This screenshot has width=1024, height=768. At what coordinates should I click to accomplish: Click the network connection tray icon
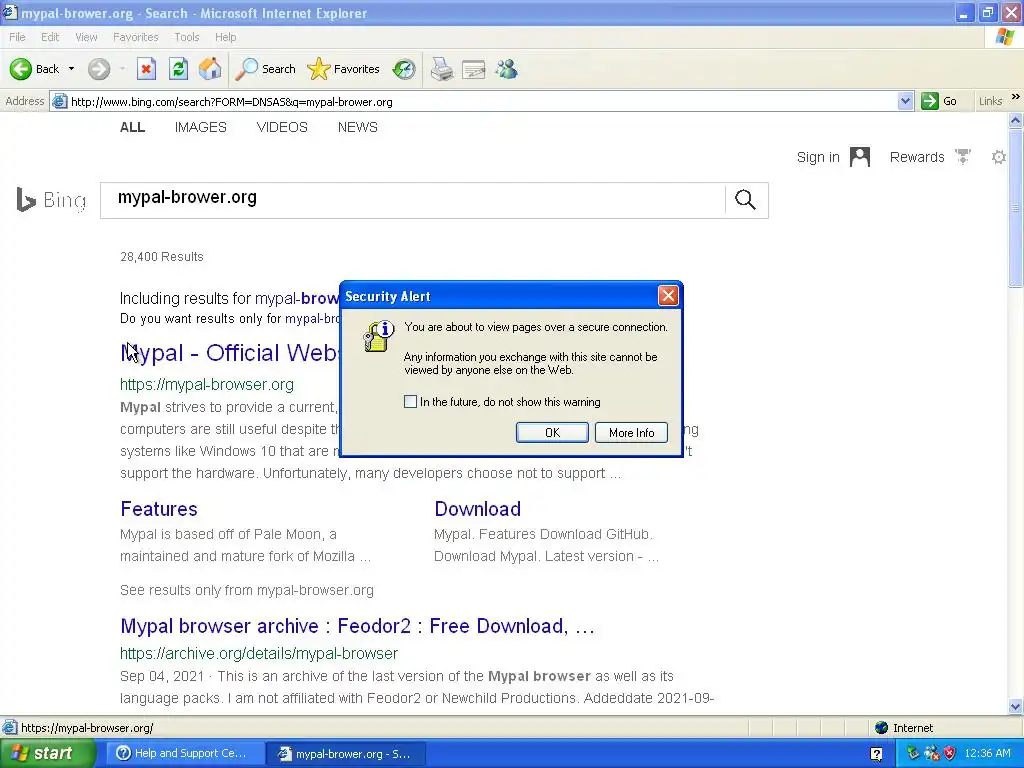pos(932,754)
